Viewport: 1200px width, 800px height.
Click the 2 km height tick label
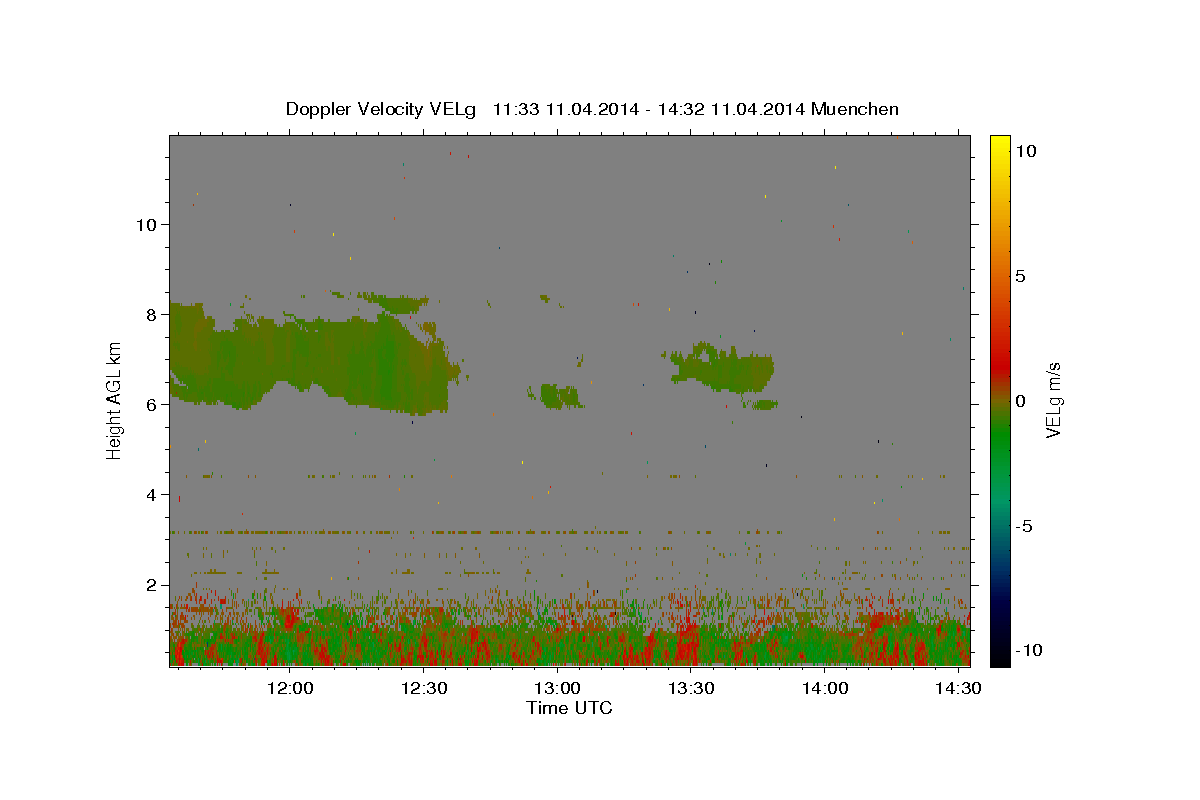pyautogui.click(x=152, y=584)
